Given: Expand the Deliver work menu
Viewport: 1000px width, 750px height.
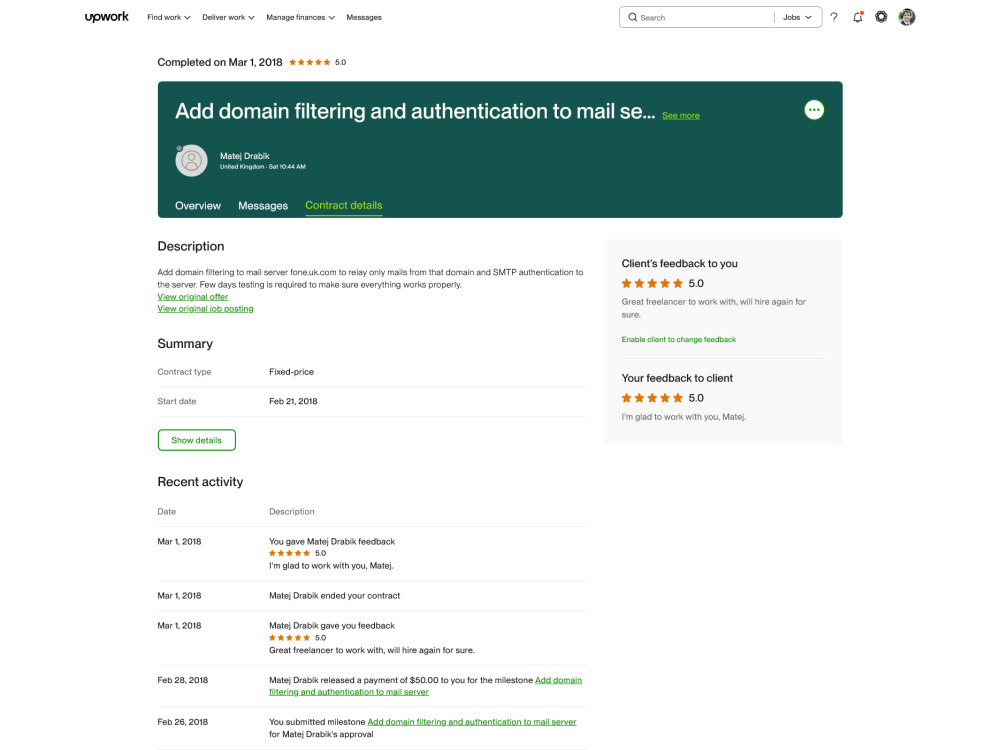Looking at the screenshot, I should coord(228,17).
